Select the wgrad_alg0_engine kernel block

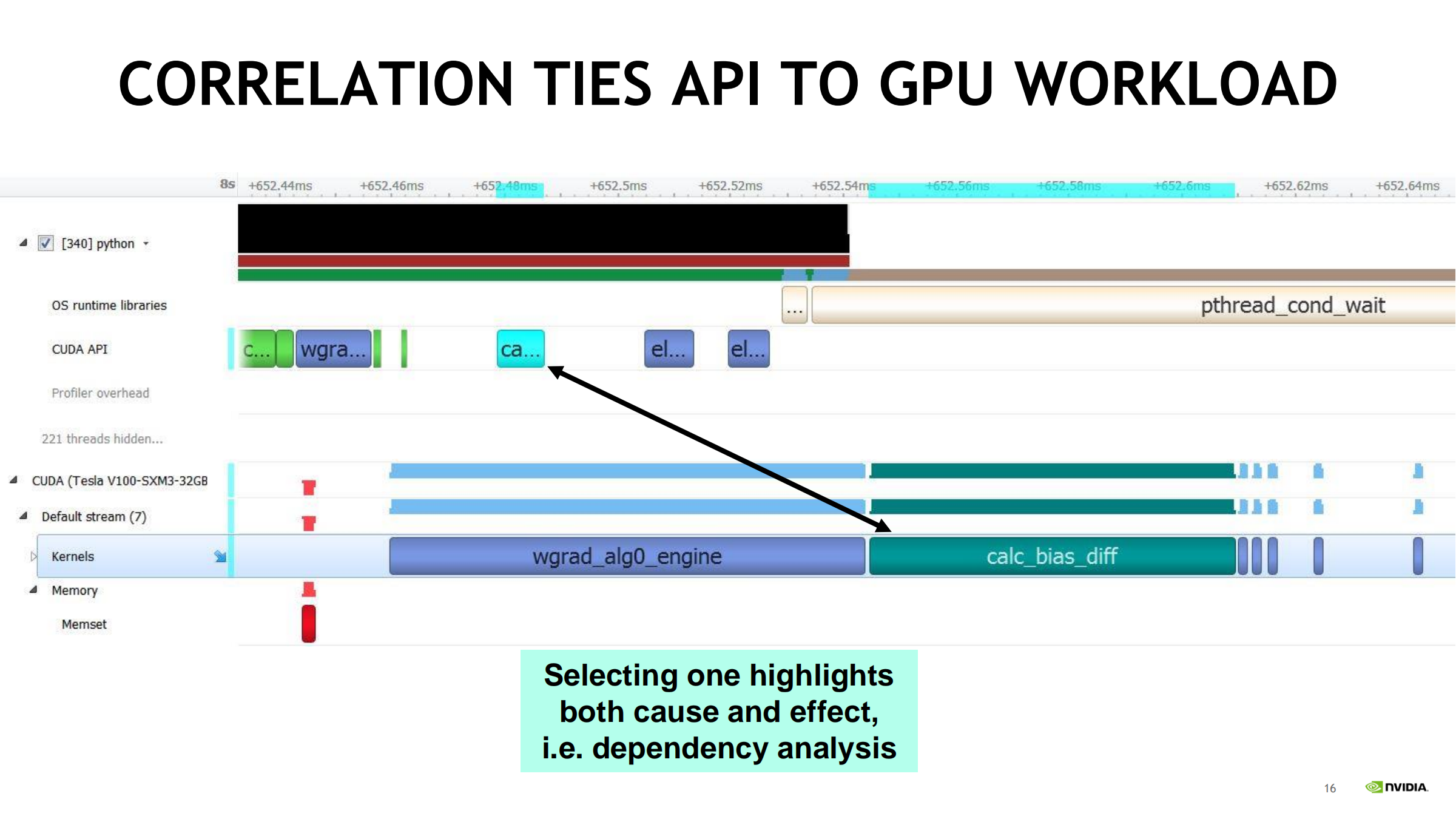click(627, 556)
